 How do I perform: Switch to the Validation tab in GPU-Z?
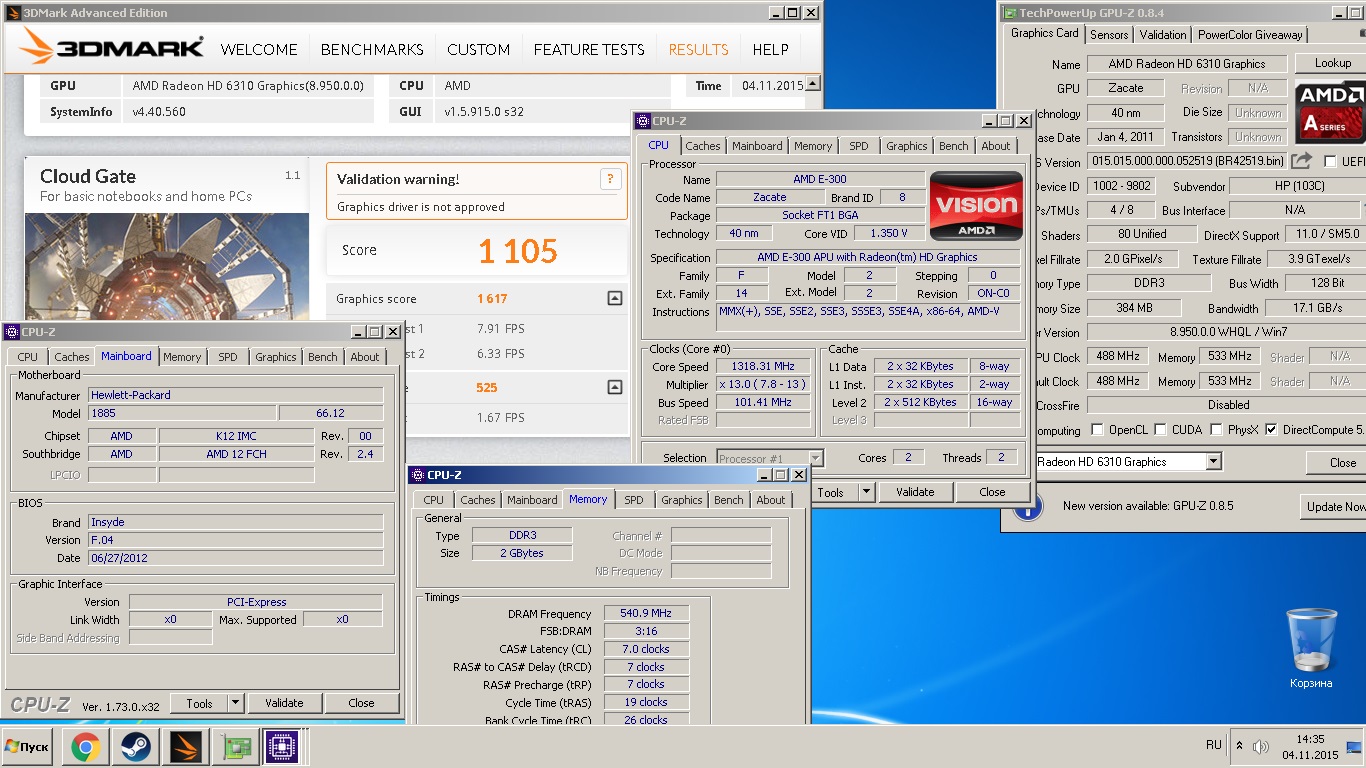(x=1162, y=34)
